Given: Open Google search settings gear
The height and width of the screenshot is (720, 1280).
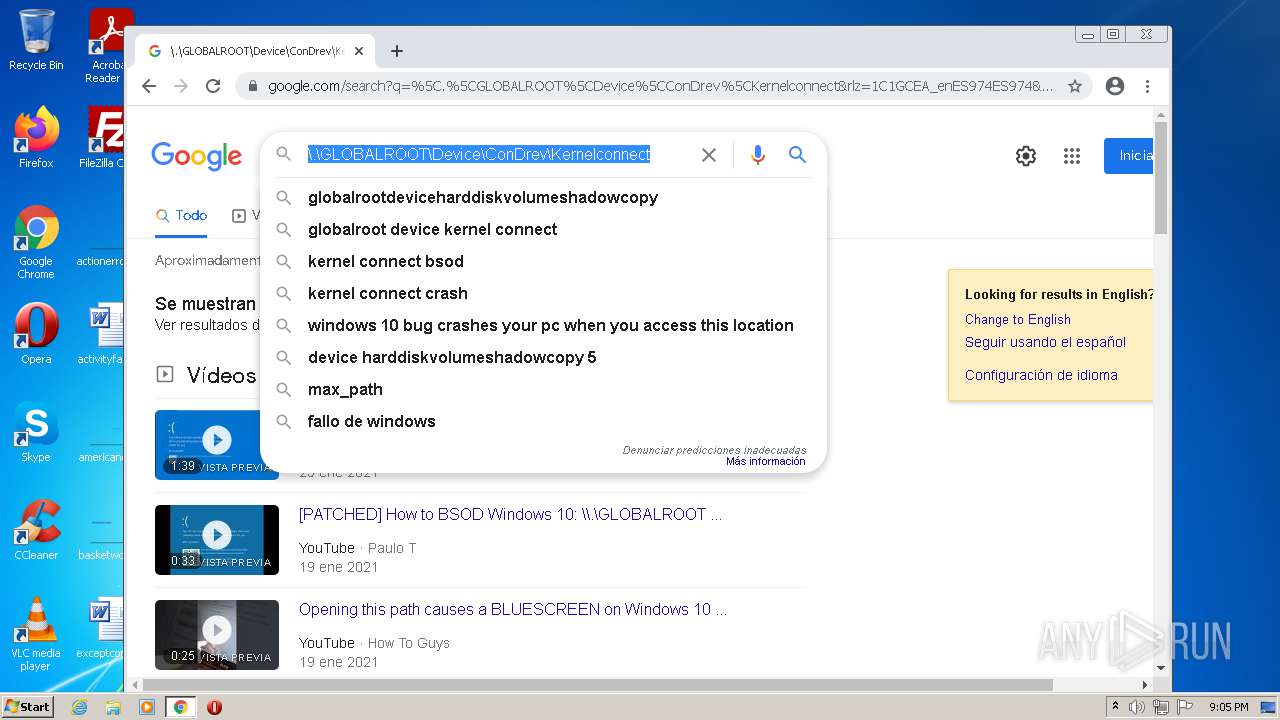Looking at the screenshot, I should click(1026, 156).
